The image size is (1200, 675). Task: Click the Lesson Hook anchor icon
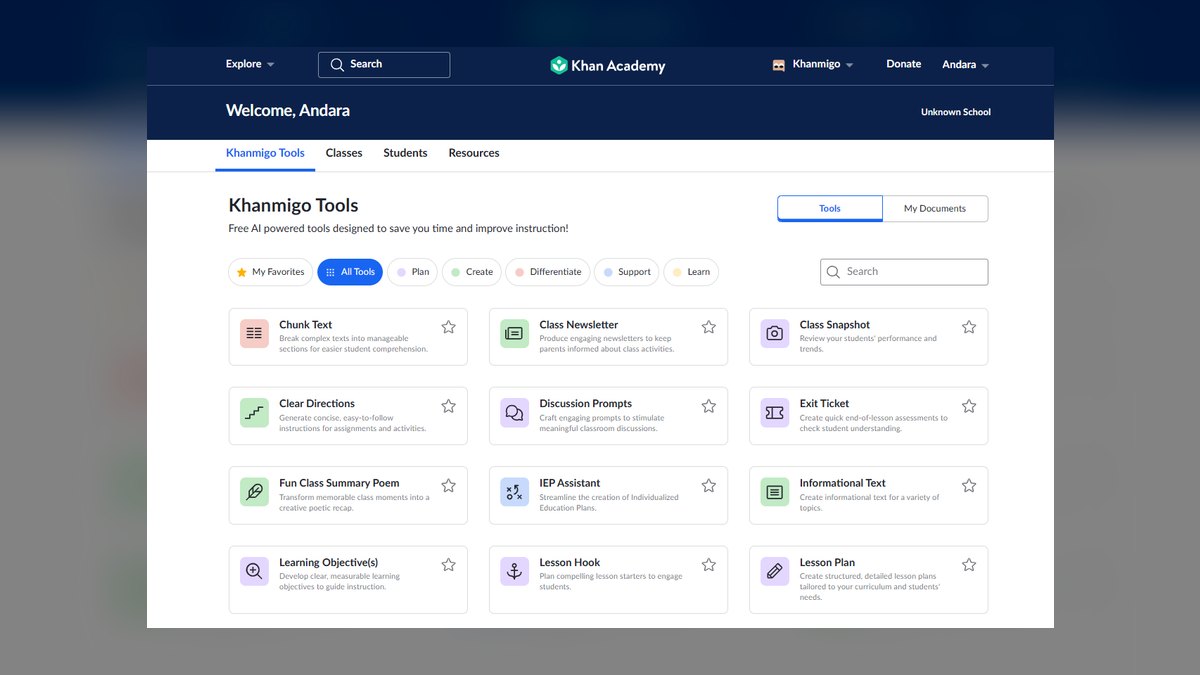pyautogui.click(x=514, y=571)
